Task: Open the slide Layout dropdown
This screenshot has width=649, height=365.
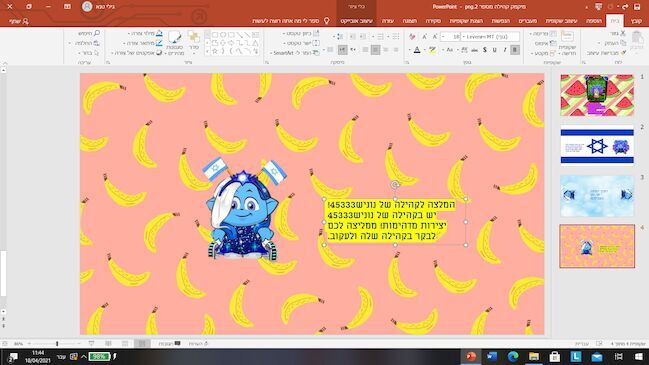Action: pyautogui.click(x=543, y=33)
